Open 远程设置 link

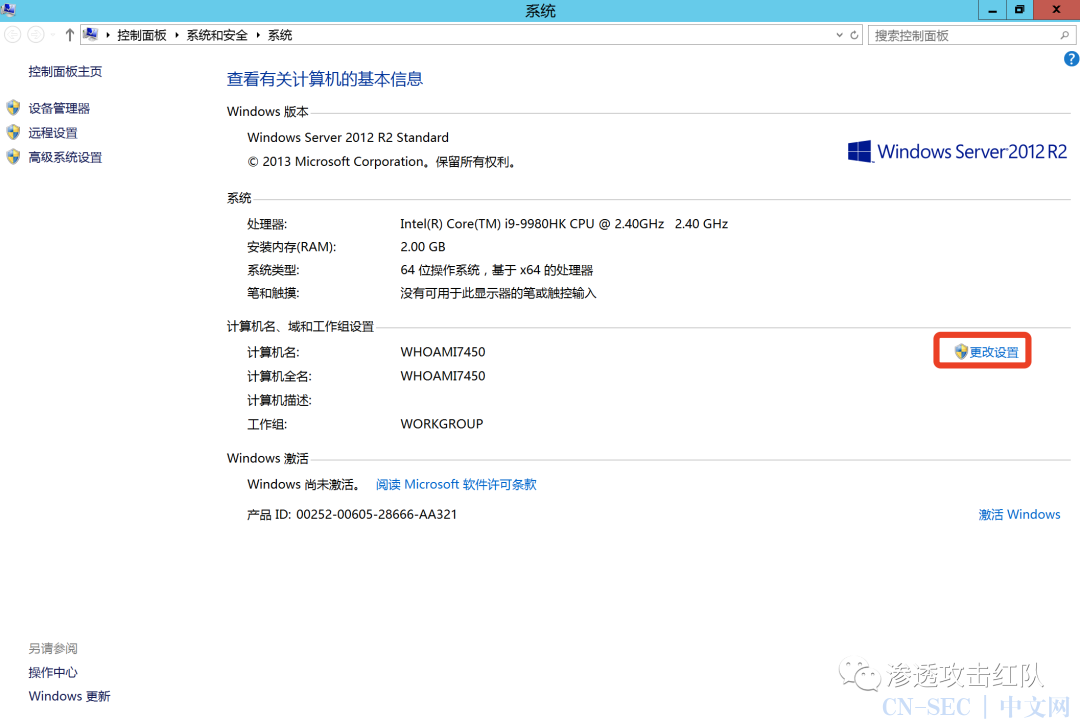(x=53, y=133)
